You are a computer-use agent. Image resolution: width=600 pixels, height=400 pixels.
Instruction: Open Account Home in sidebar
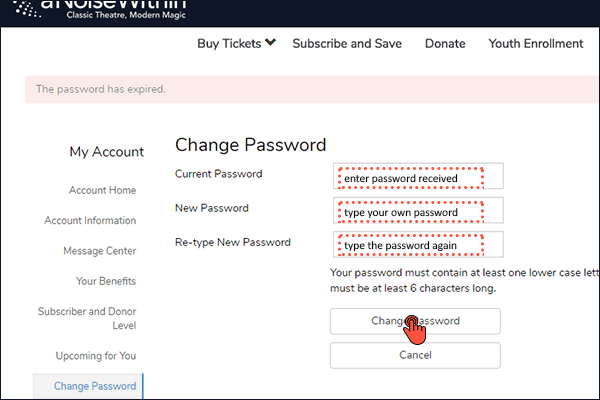pyautogui.click(x=102, y=191)
